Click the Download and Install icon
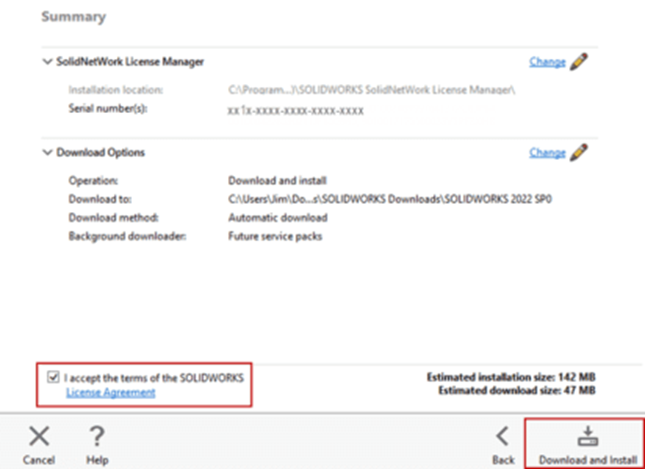 pyautogui.click(x=588, y=435)
